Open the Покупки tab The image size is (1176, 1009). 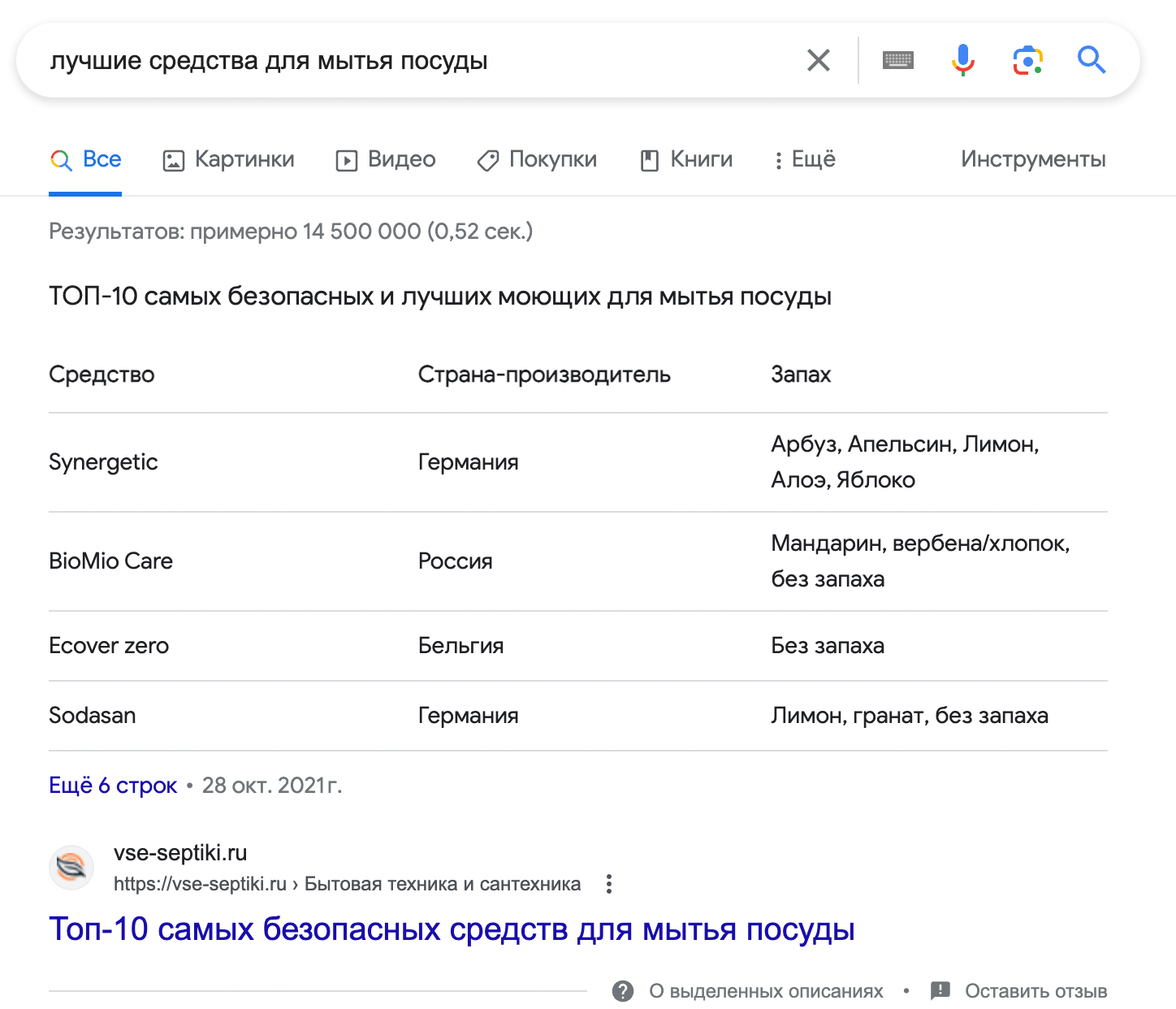point(537,159)
